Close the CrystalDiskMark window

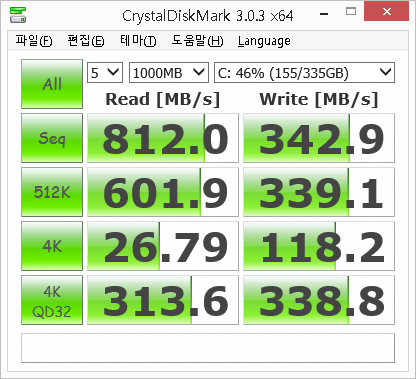[387, 11]
